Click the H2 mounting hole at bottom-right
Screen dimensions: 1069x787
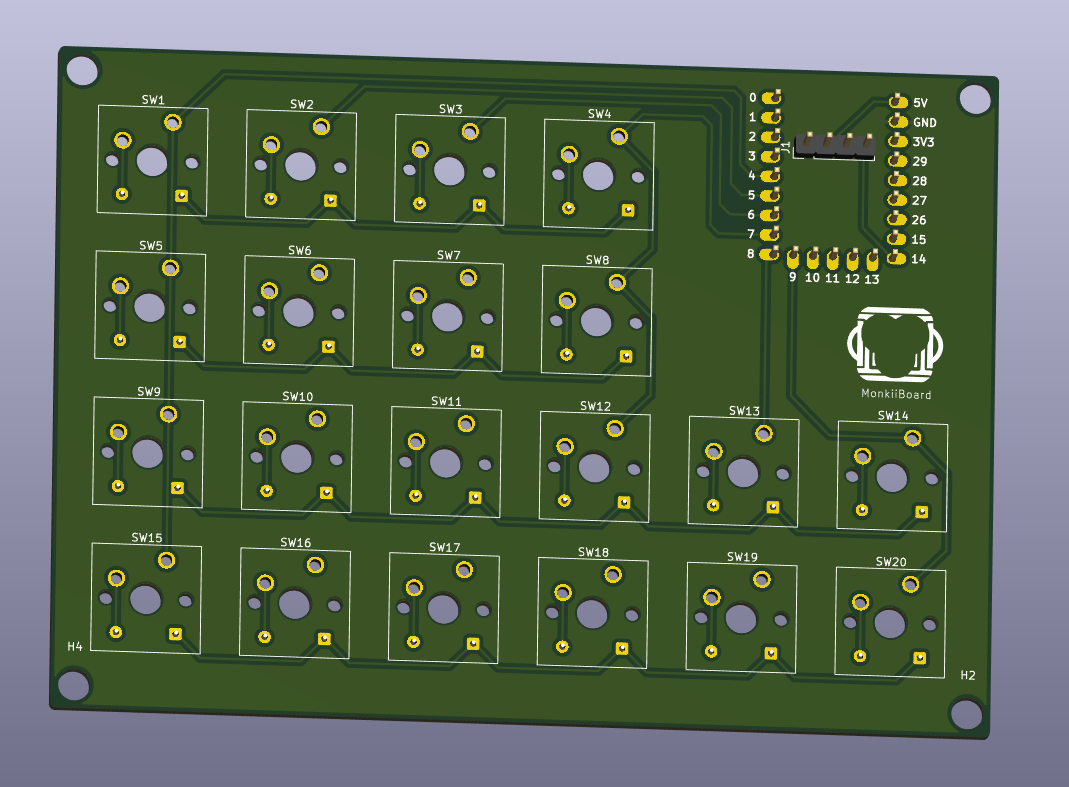point(966,713)
